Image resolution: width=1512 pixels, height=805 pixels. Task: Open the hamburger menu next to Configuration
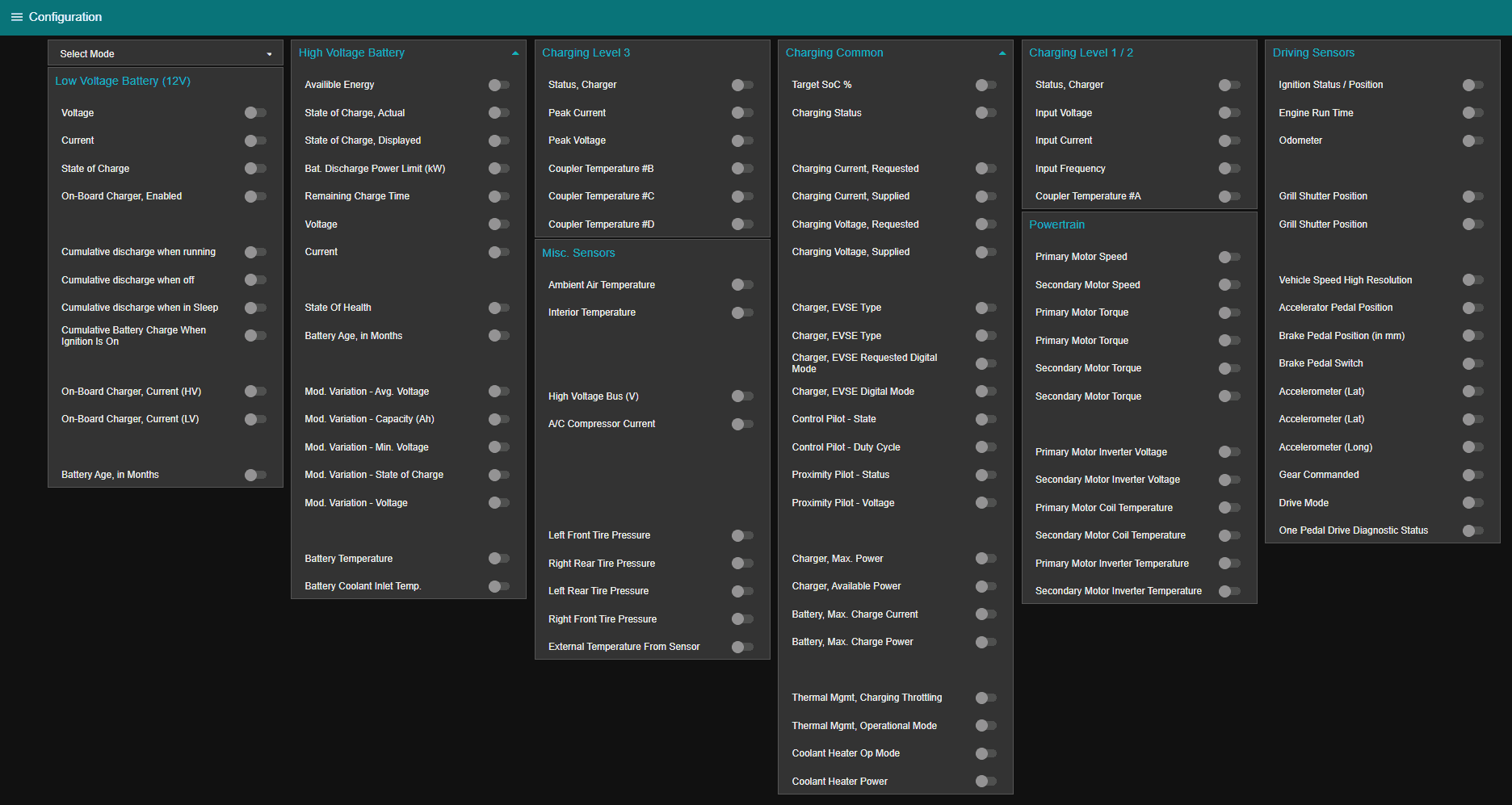(x=16, y=17)
